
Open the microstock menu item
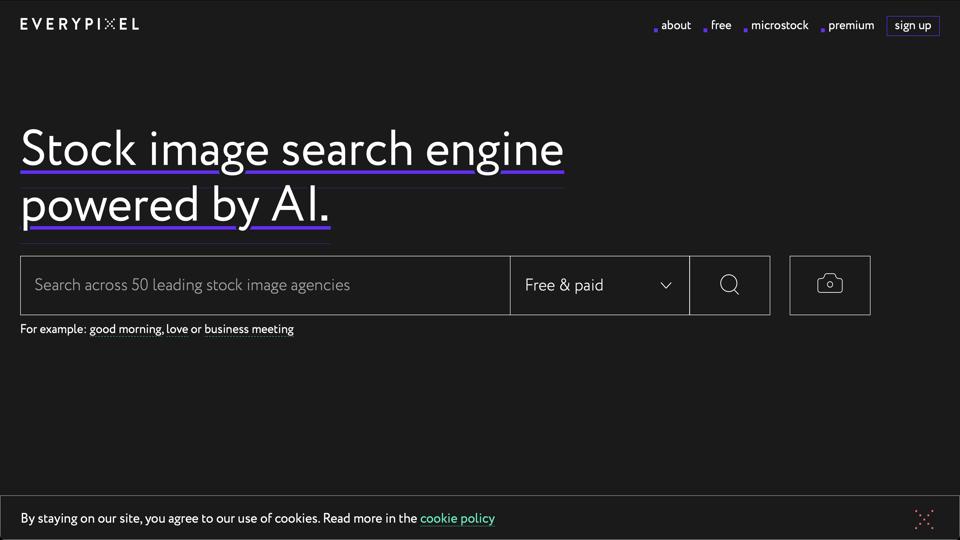click(x=779, y=26)
